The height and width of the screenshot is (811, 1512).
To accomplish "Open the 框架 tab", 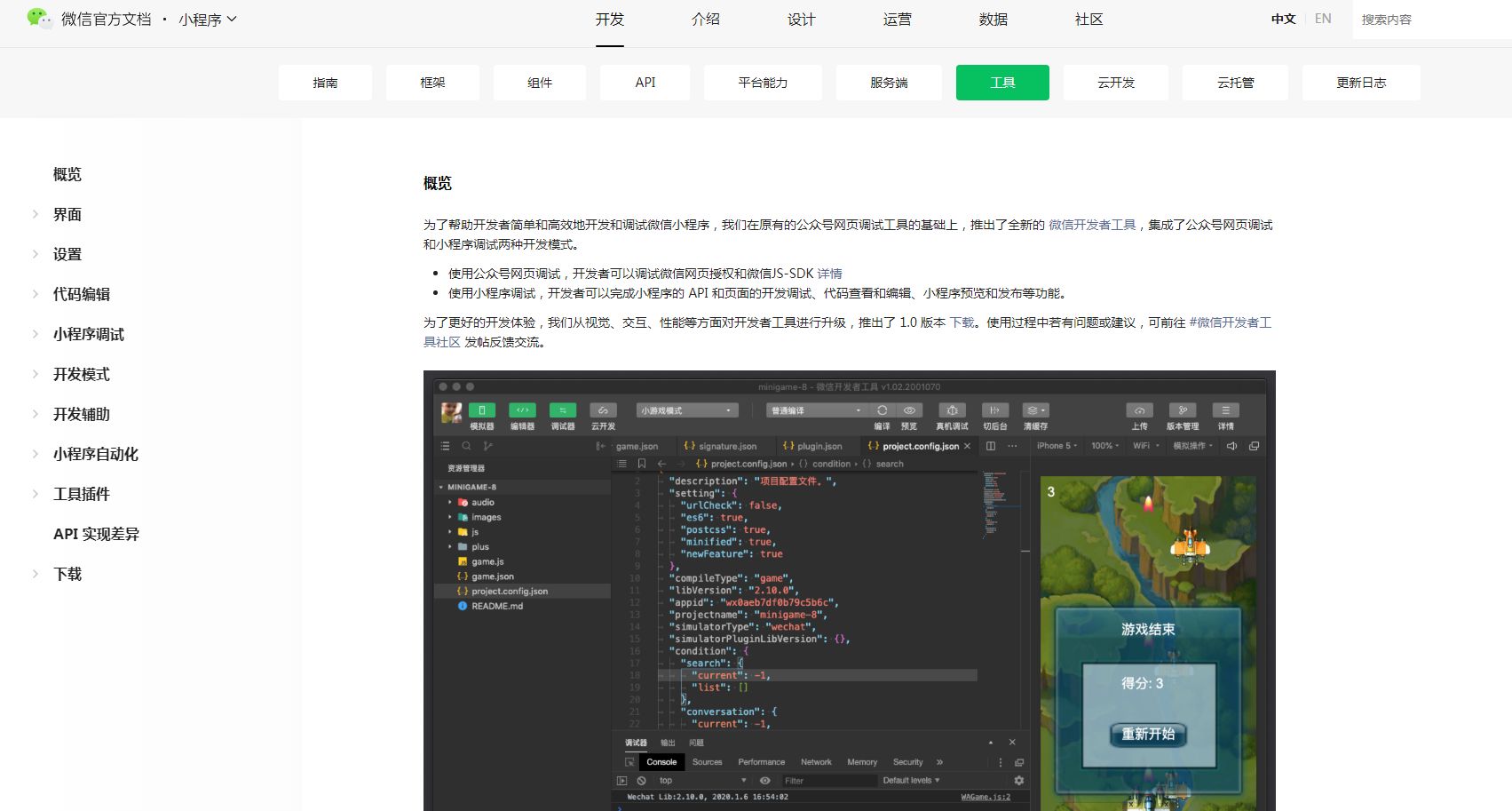I will click(432, 83).
